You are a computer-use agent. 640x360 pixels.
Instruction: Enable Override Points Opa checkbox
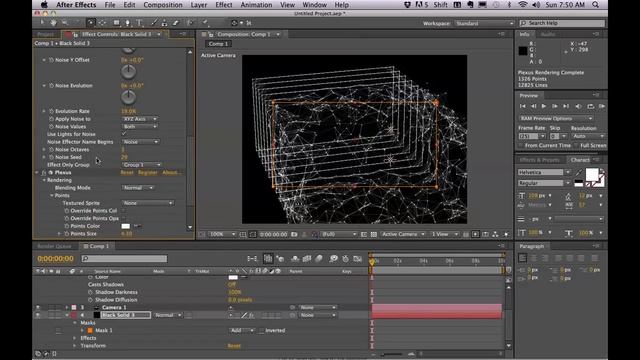[x=124, y=218]
